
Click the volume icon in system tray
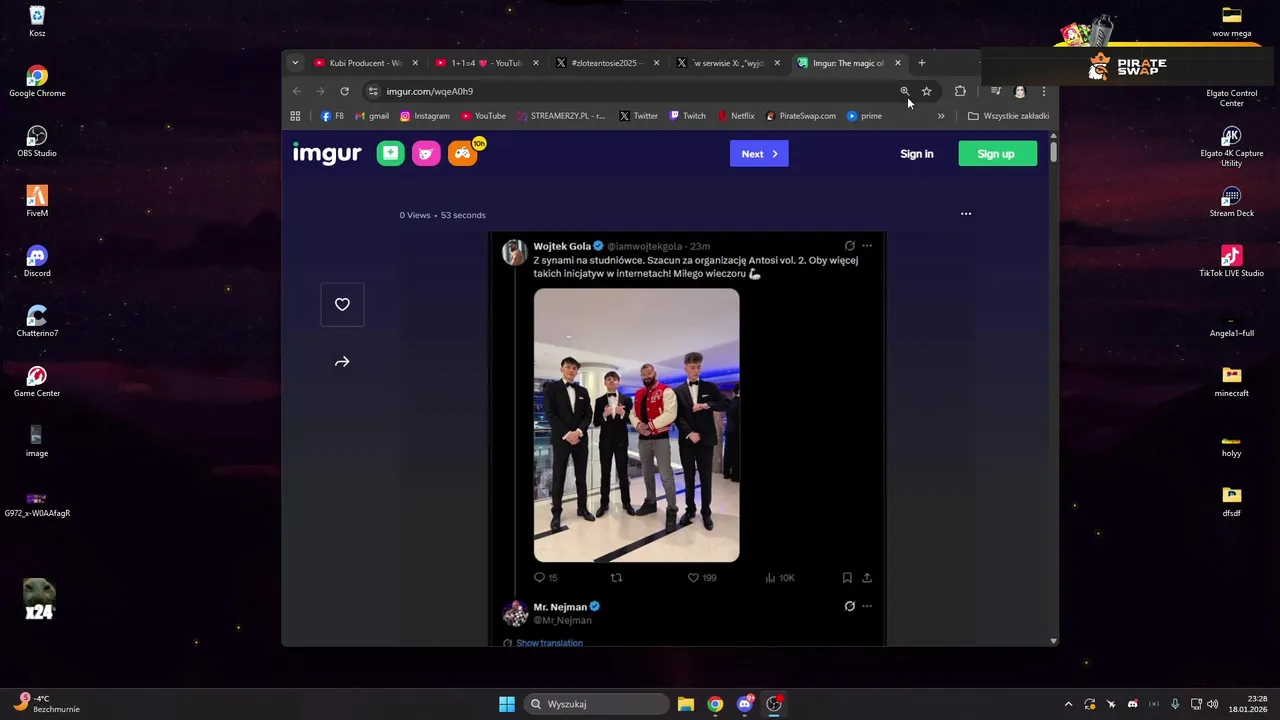pyautogui.click(x=1212, y=704)
